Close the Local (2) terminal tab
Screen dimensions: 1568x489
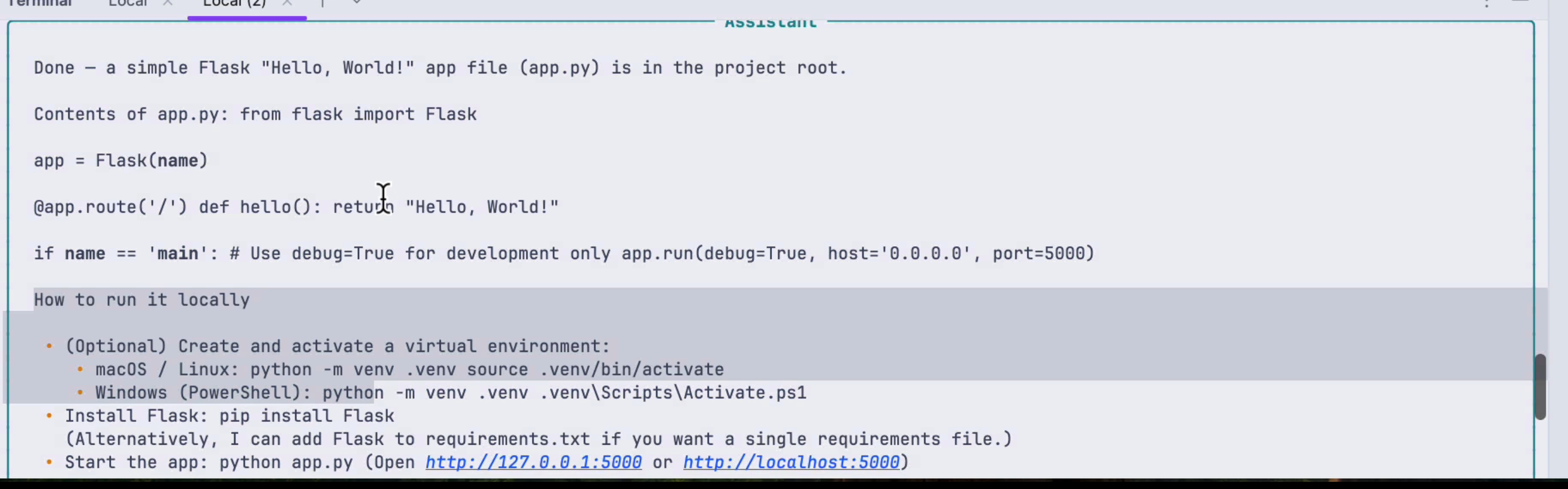tap(288, 4)
